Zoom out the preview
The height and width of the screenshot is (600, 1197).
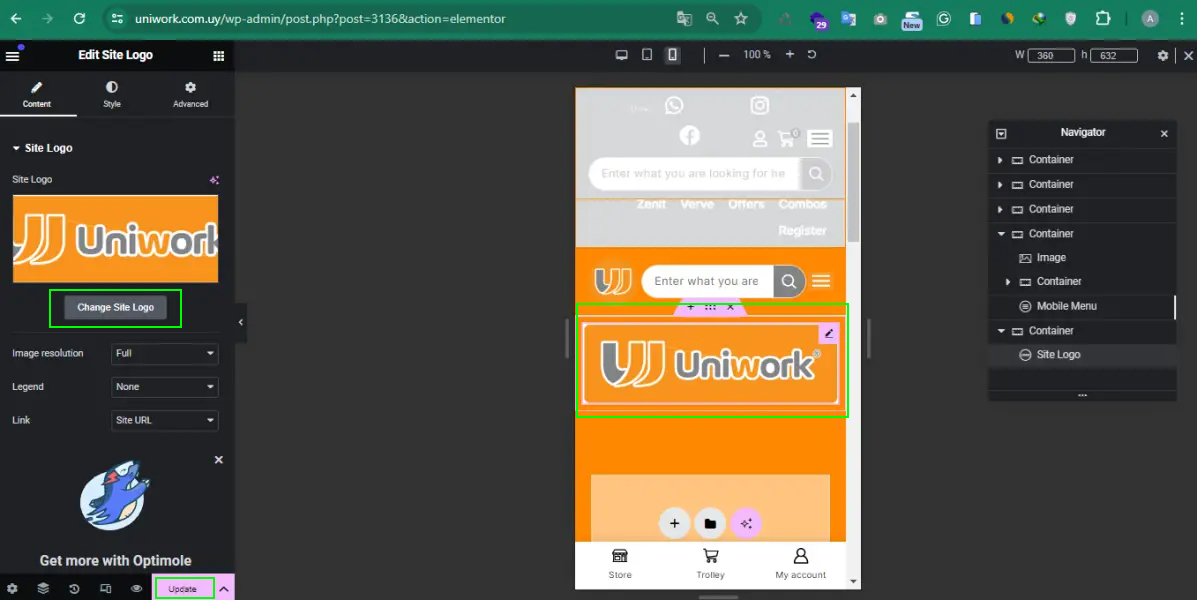pyautogui.click(x=724, y=55)
